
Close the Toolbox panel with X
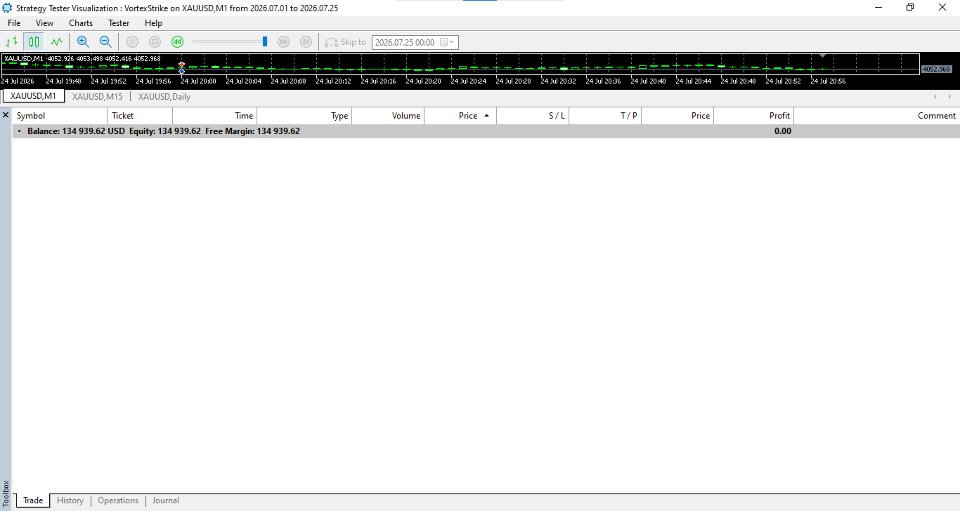point(6,114)
